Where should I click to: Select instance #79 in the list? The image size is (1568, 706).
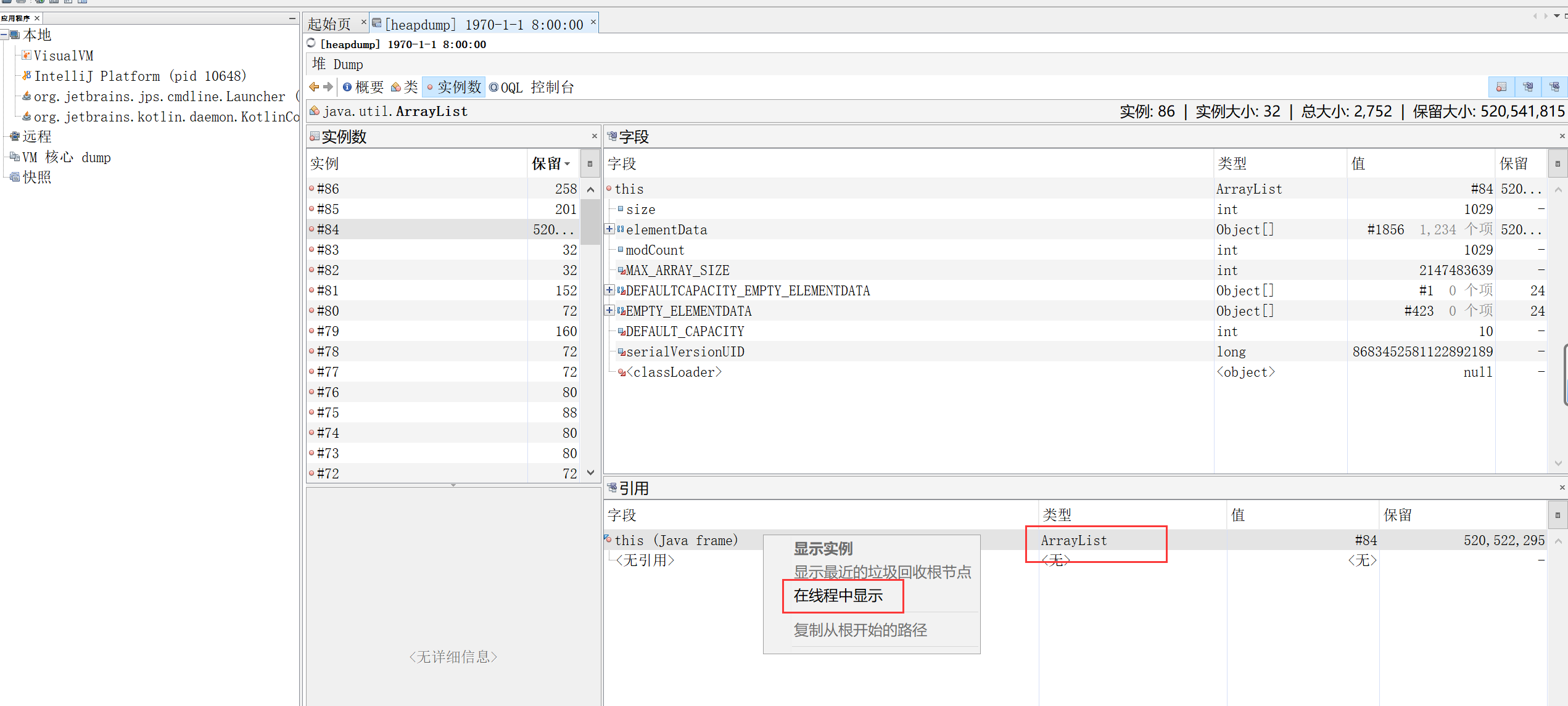coord(443,331)
